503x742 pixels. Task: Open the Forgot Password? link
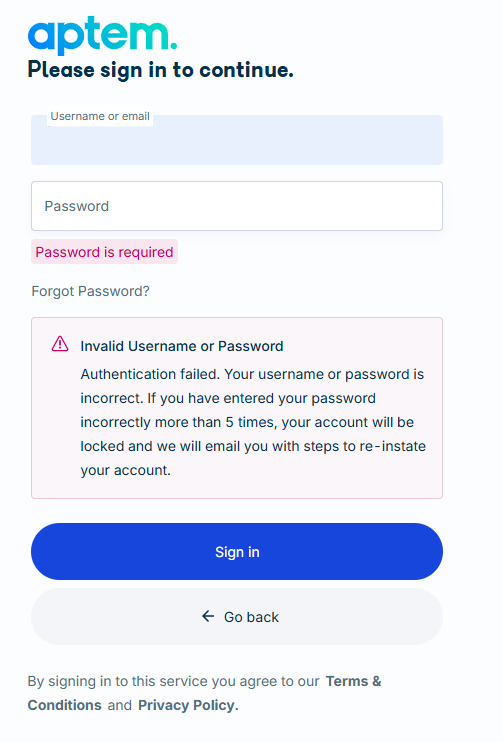(x=90, y=291)
